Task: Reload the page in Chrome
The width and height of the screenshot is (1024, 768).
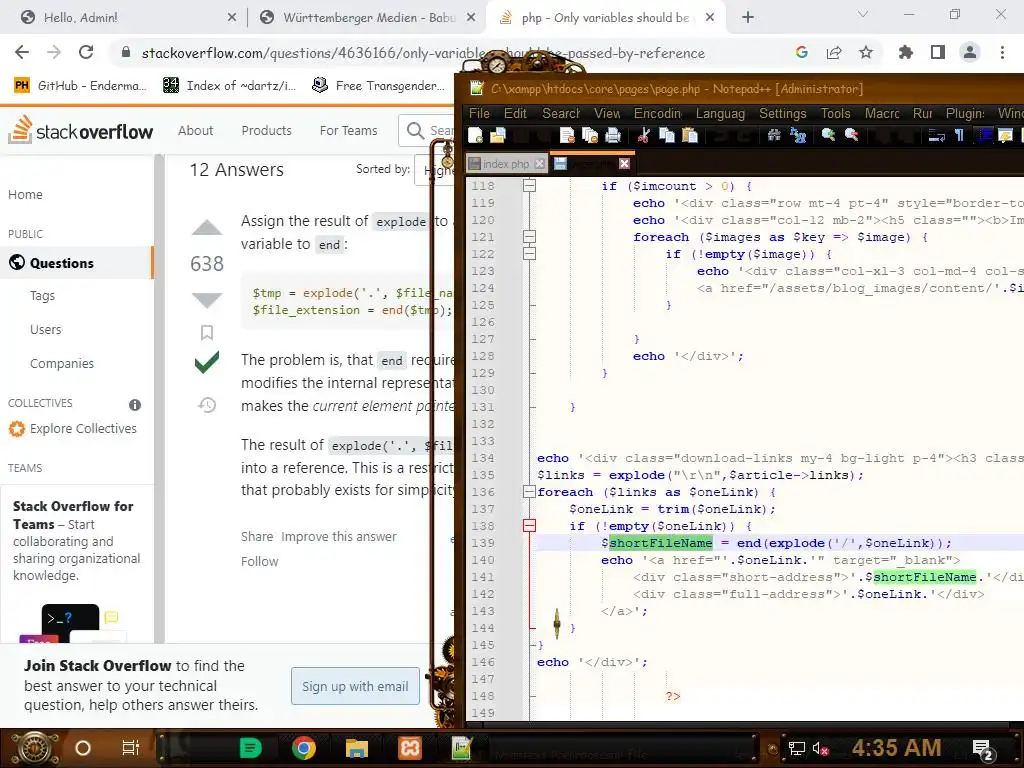Action: tap(86, 52)
